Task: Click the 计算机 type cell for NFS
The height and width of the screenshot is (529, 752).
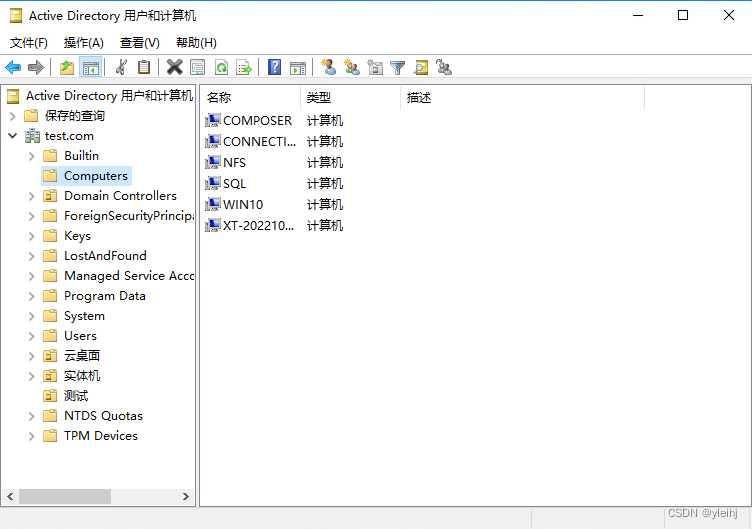Action: 325,162
